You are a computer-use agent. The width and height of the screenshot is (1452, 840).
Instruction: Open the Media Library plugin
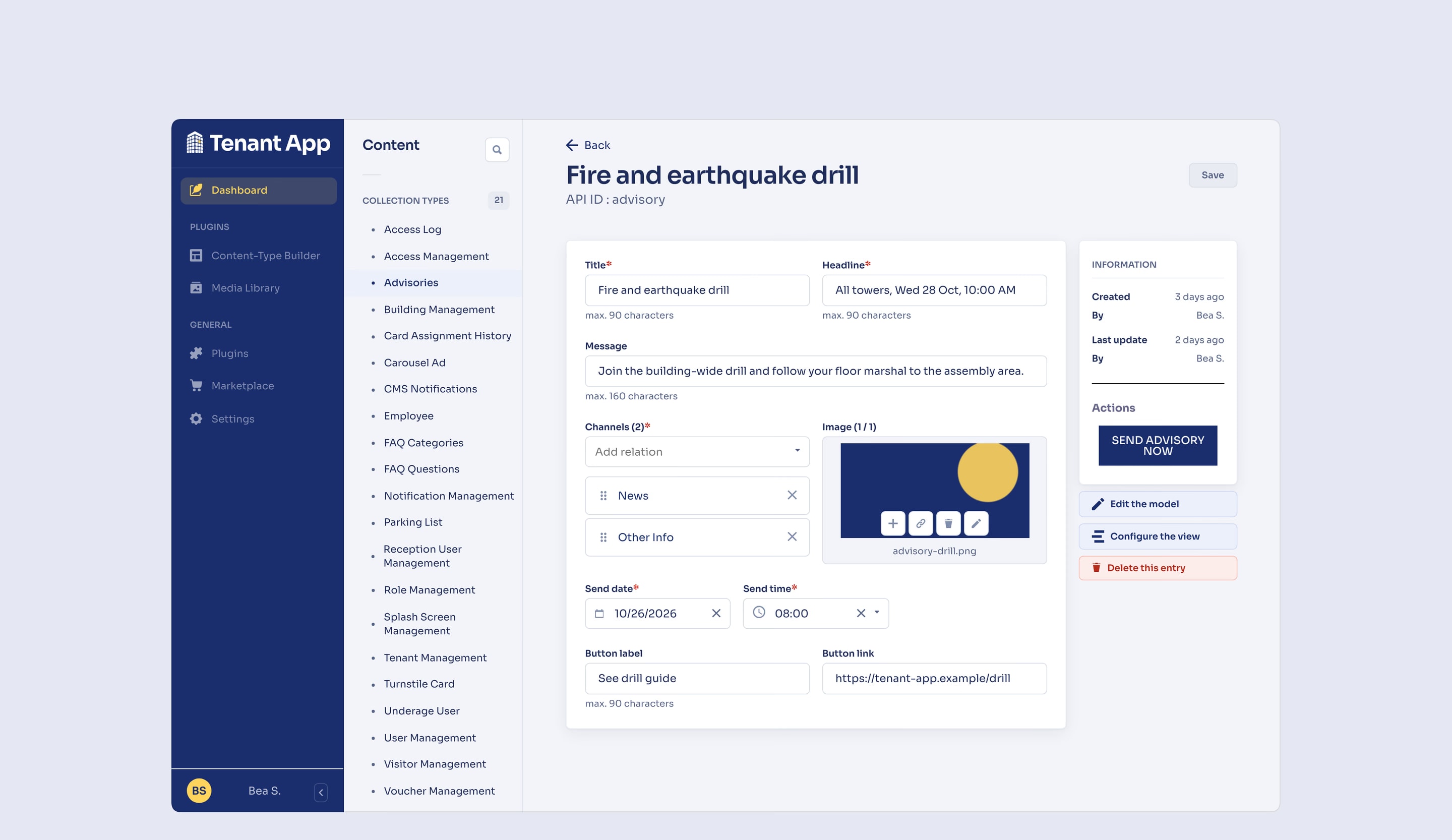tap(245, 287)
